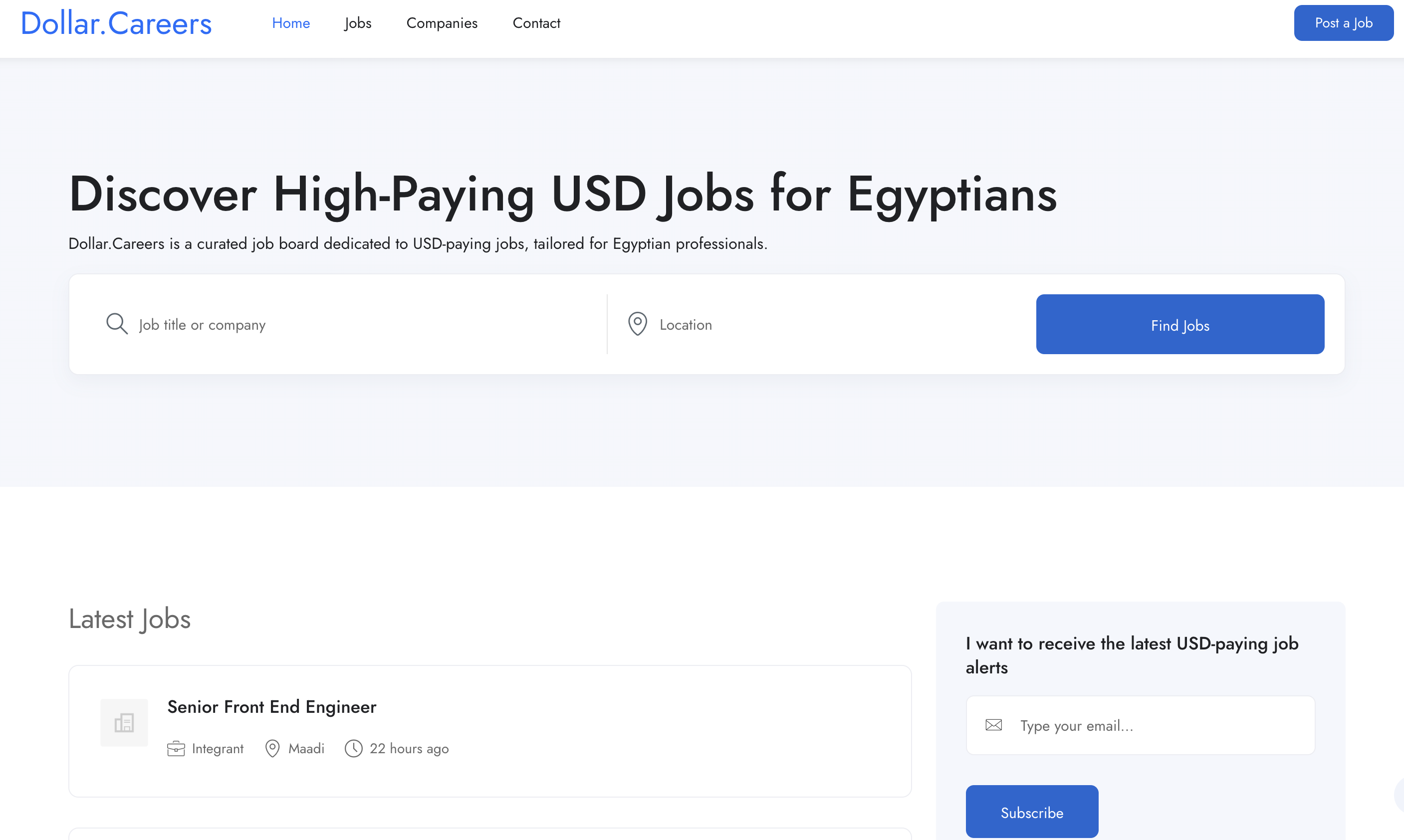1404x840 pixels.
Task: Click the search magnifier icon
Action: click(x=117, y=324)
